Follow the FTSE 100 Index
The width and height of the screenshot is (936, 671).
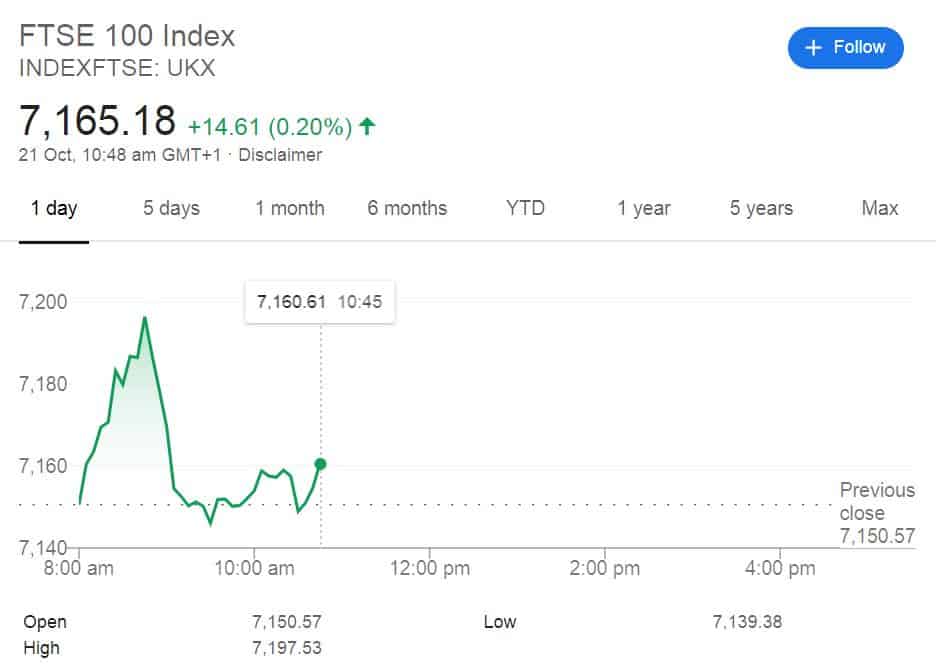coord(846,47)
